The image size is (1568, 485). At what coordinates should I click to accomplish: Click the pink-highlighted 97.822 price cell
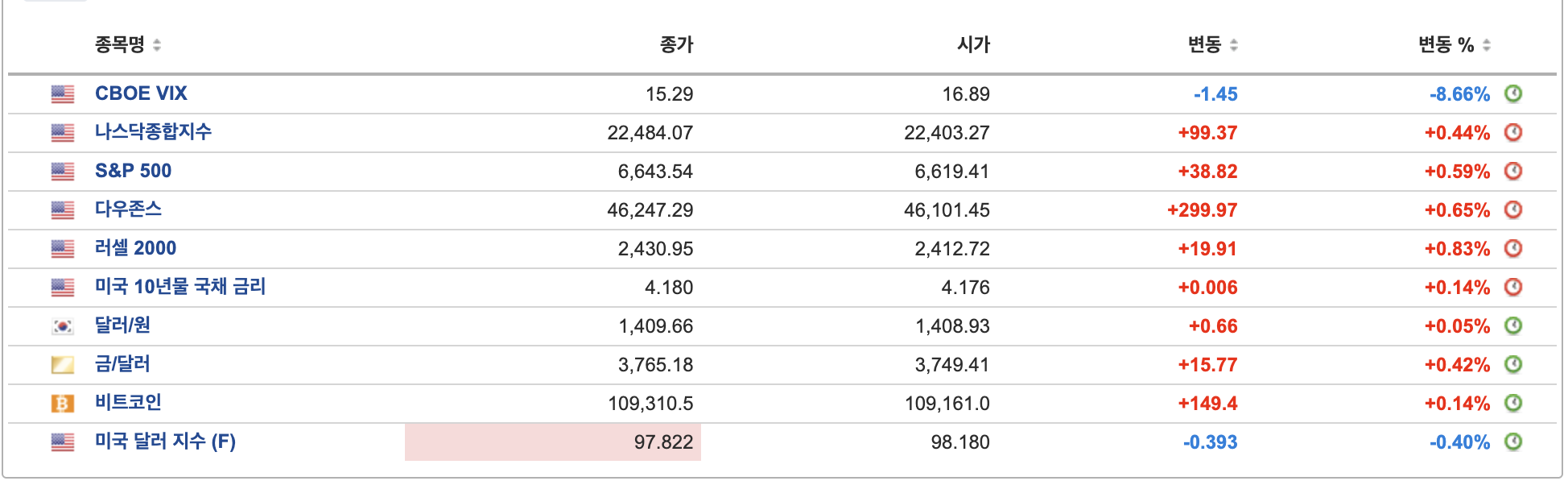[554, 441]
